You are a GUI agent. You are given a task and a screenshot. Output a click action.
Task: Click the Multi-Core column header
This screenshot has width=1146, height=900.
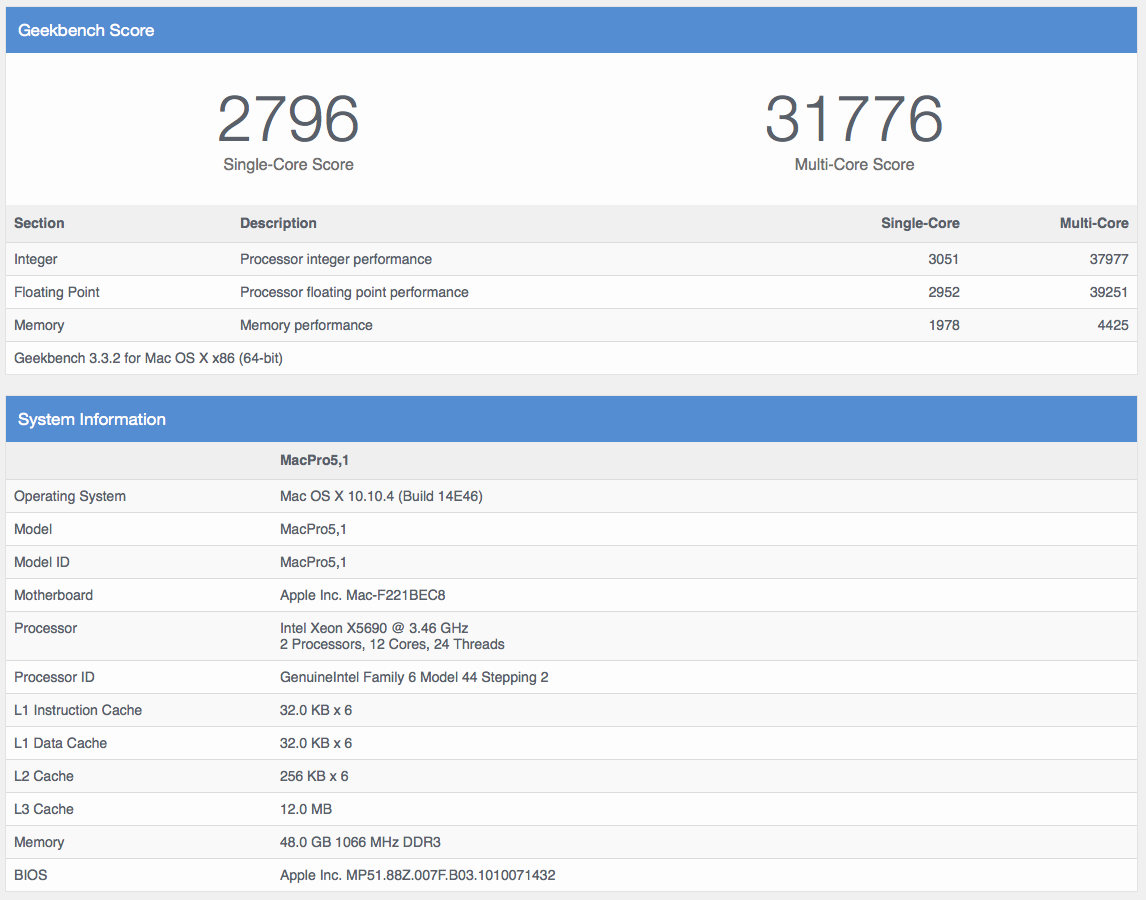click(x=1094, y=223)
